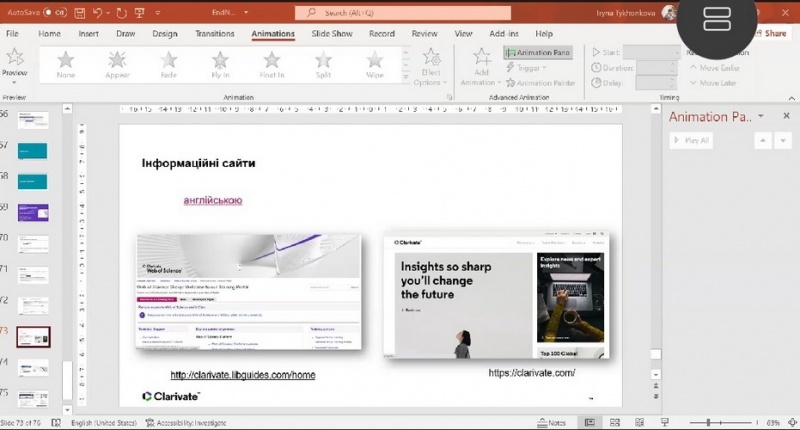Open Animation Pane options dropdown arrow
Screen dimensions: 800x430
(760, 117)
